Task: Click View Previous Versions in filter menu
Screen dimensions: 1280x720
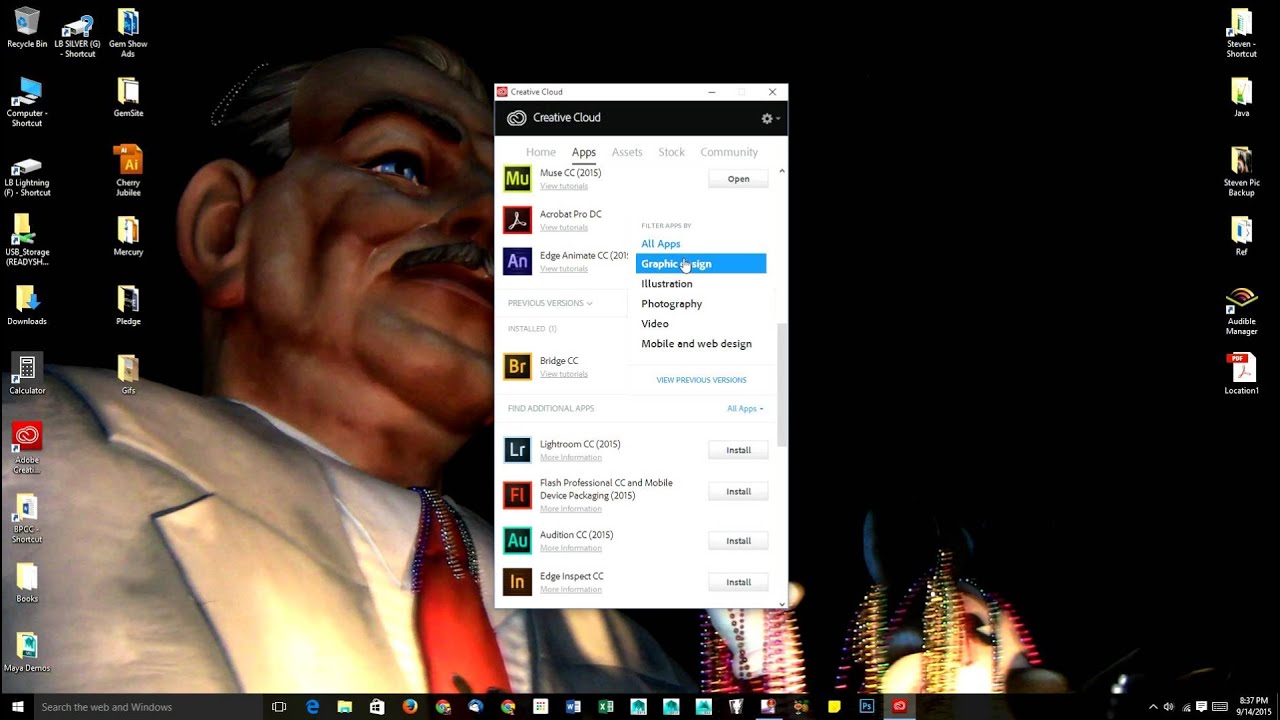Action: (x=701, y=380)
